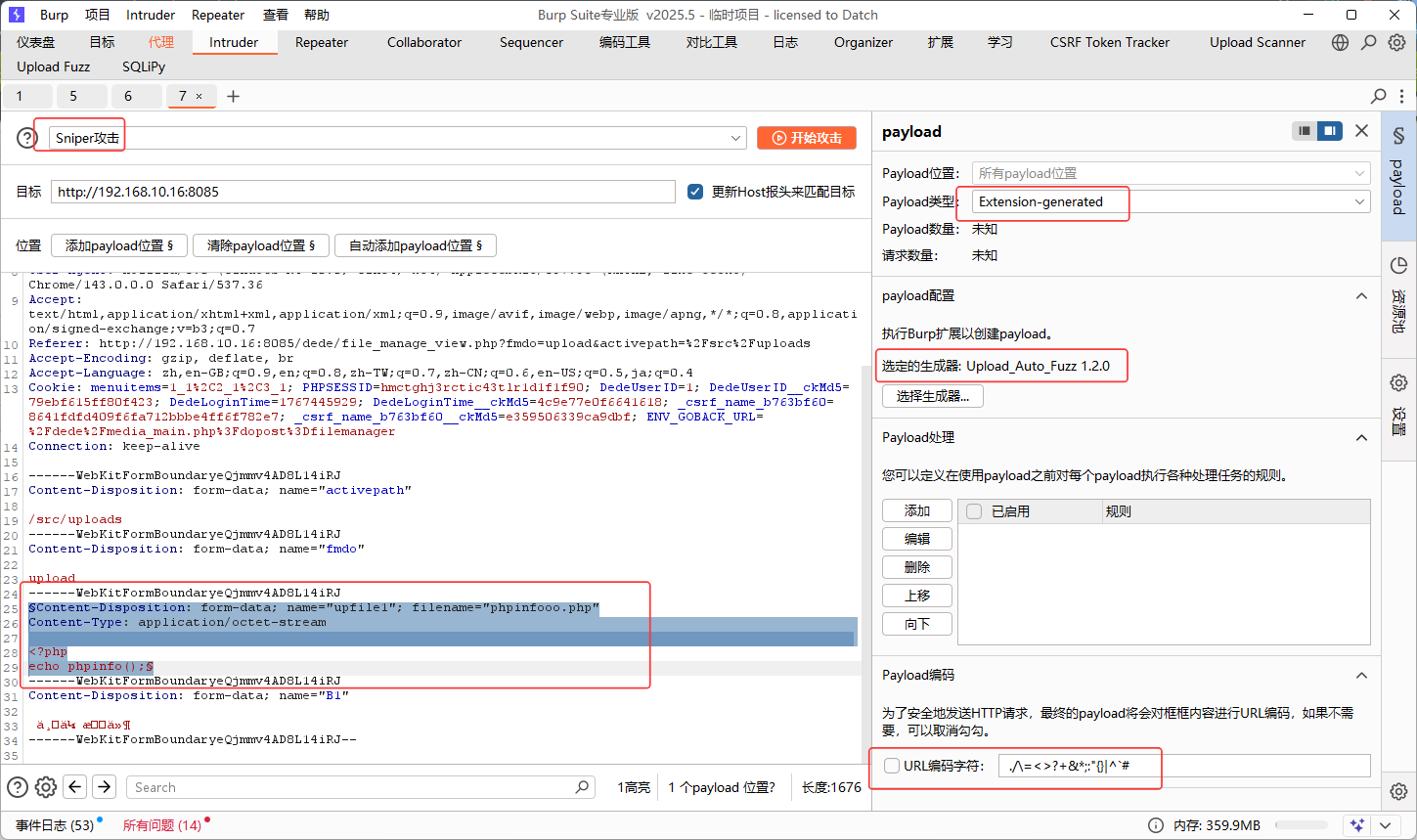Click 清除payload位置 § button
The width and height of the screenshot is (1417, 840).
[260, 245]
